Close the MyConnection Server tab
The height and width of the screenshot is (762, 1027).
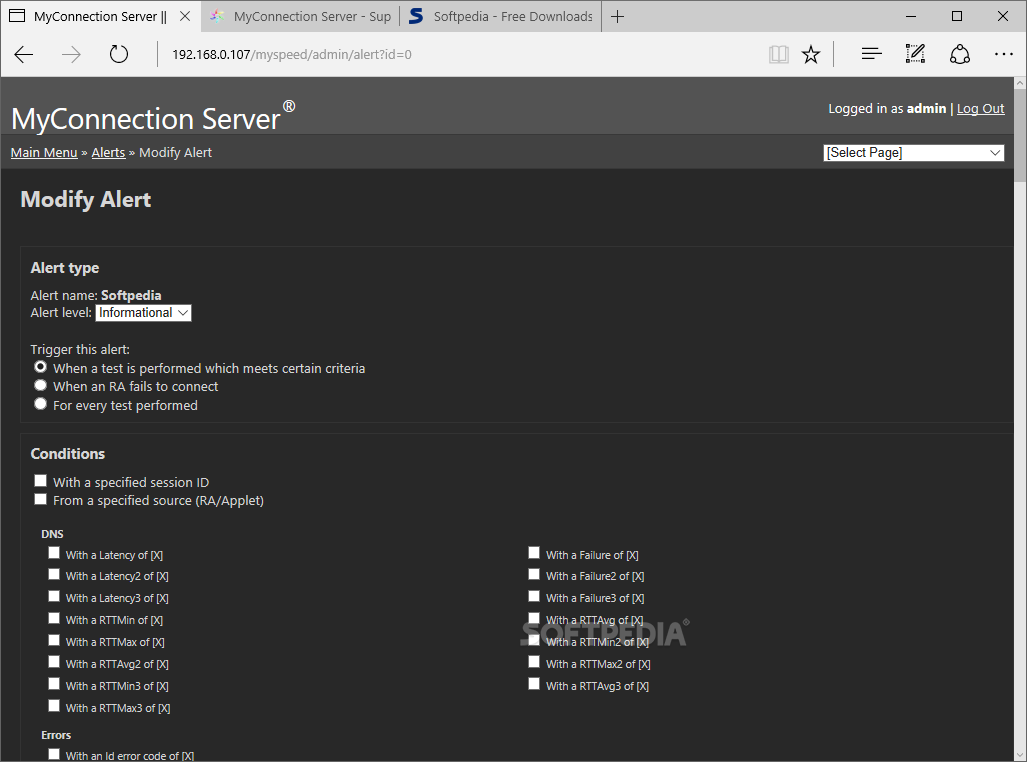(185, 16)
